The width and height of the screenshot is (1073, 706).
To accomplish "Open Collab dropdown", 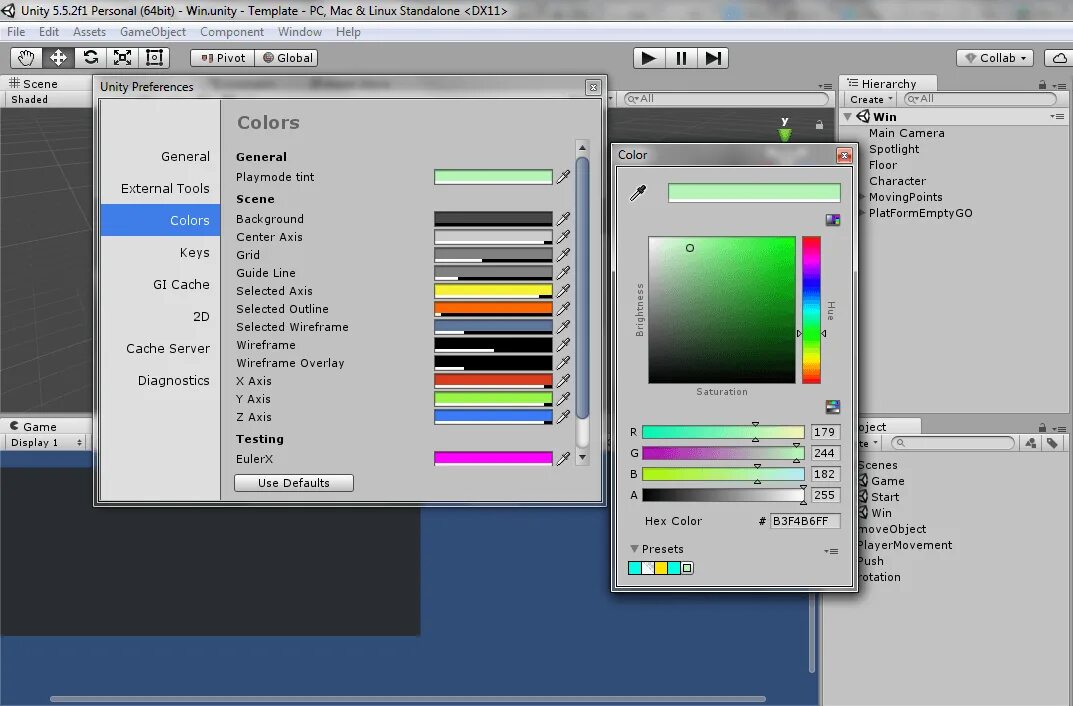I will click(x=995, y=58).
